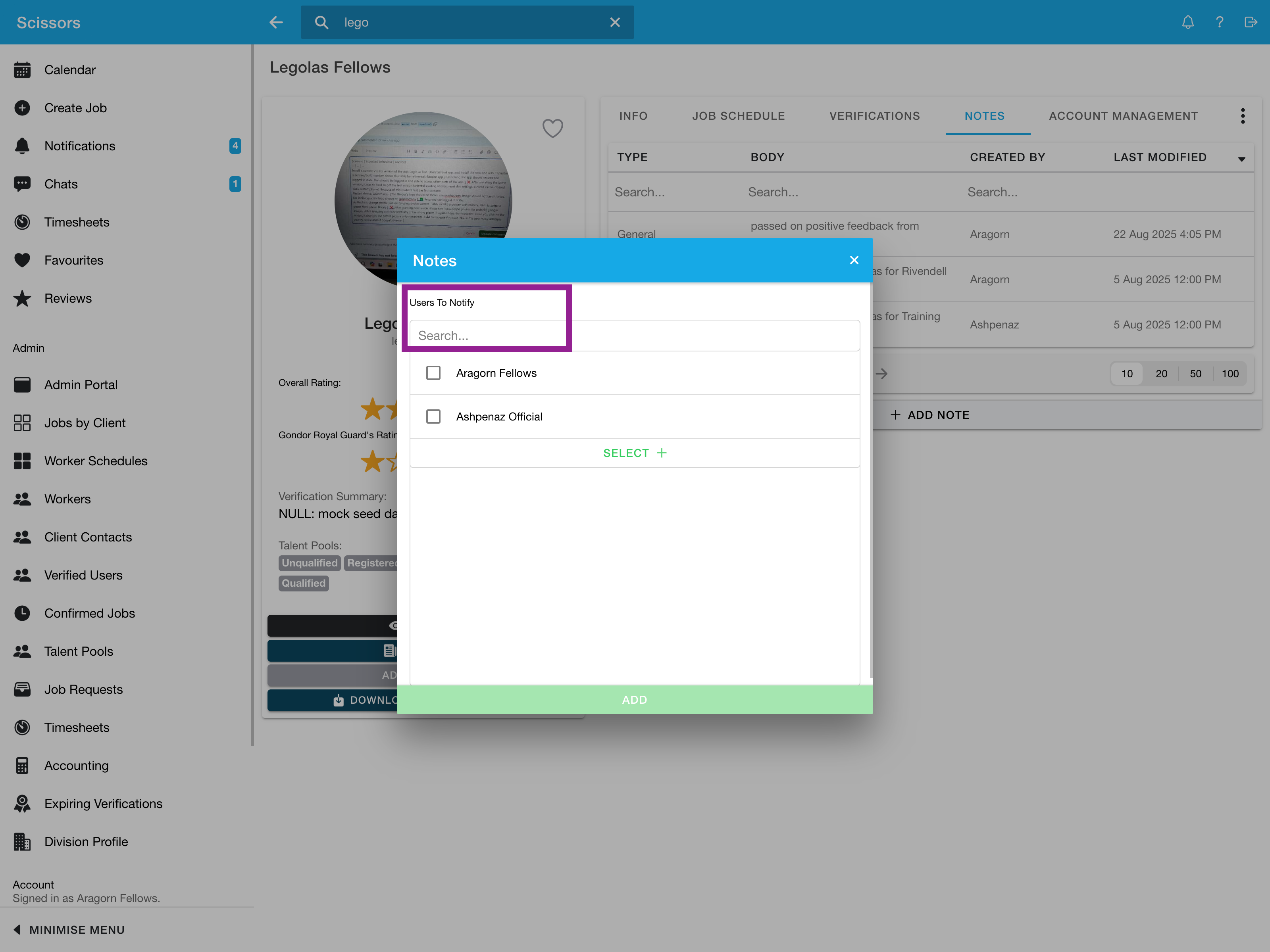Switch to the Verifications tab

(874, 116)
